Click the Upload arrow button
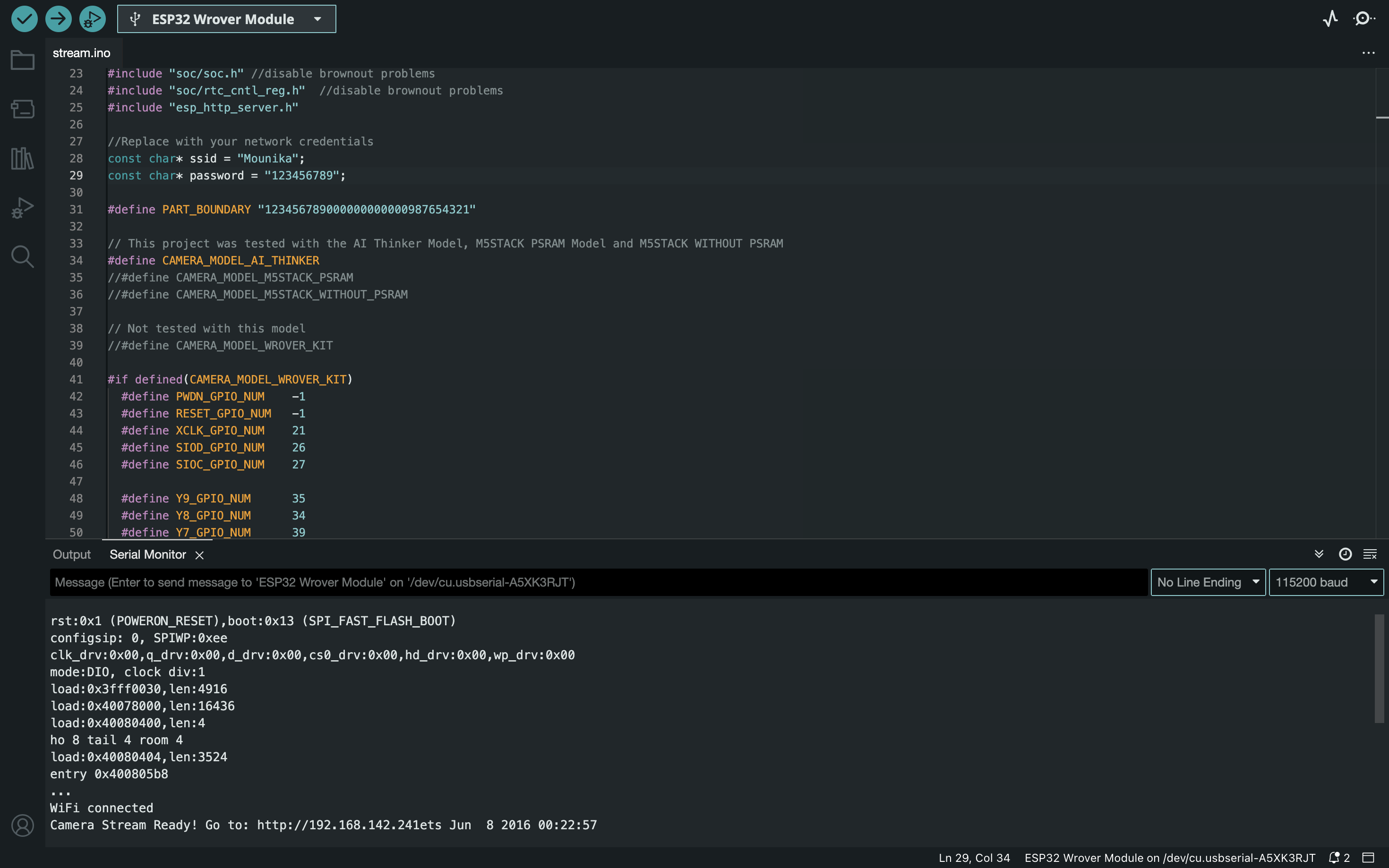Image resolution: width=1389 pixels, height=868 pixels. [x=58, y=19]
